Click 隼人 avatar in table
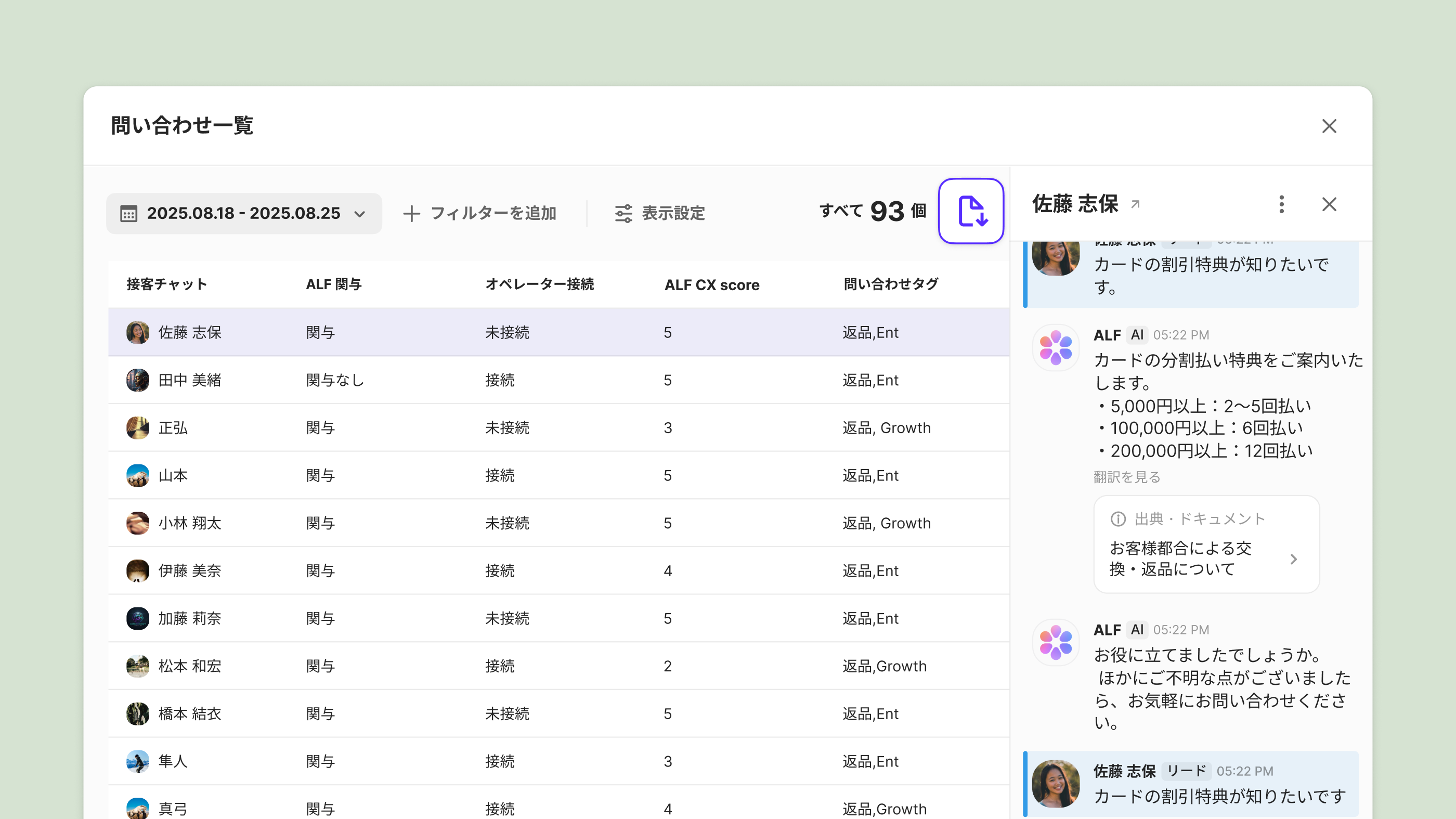The width and height of the screenshot is (1456, 819). pyautogui.click(x=138, y=761)
